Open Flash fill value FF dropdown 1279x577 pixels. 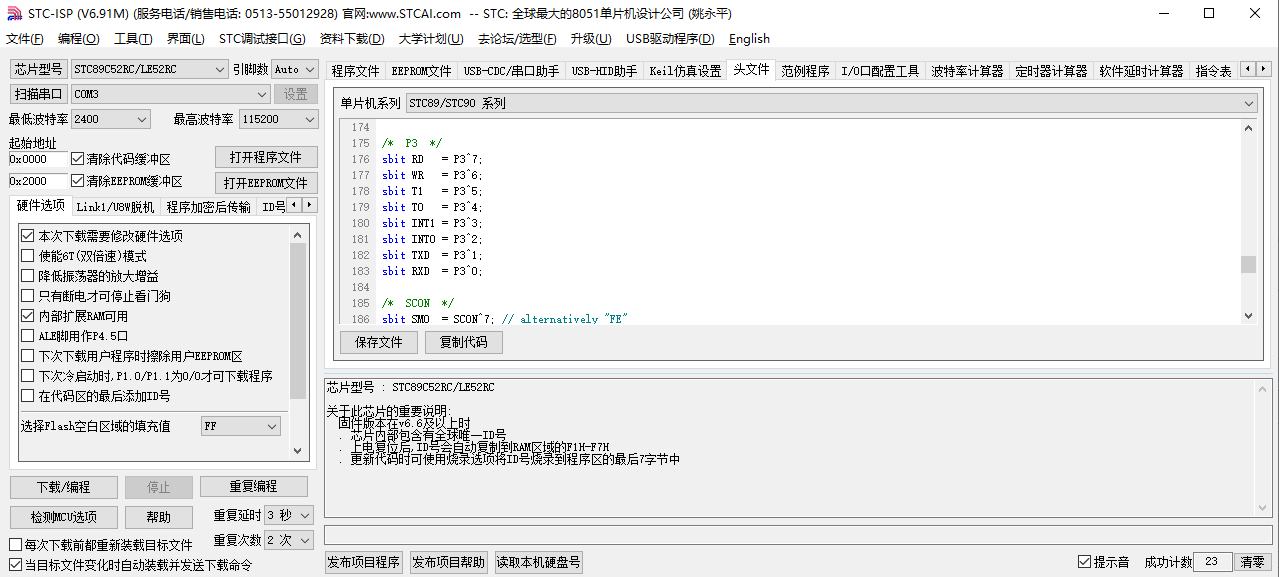[241, 426]
